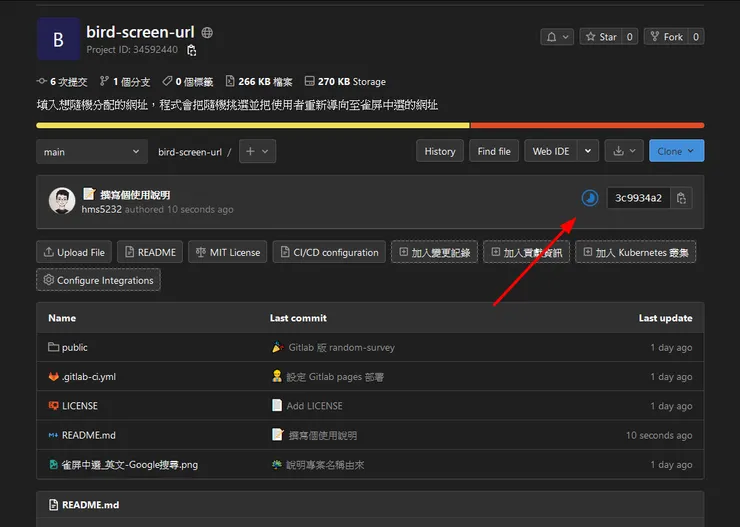740x527 pixels.
Task: Click the 266 KB files link
Action: pos(259,82)
